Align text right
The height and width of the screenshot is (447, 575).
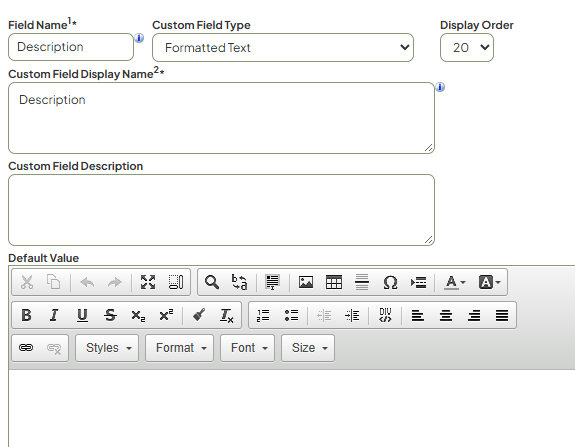click(x=474, y=315)
